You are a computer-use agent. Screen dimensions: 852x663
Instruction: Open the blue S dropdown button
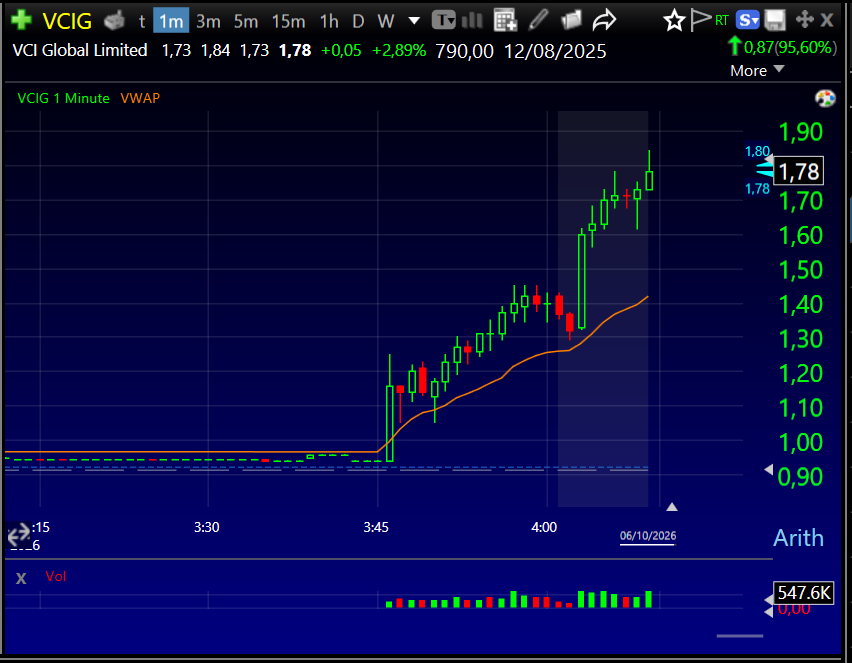748,21
